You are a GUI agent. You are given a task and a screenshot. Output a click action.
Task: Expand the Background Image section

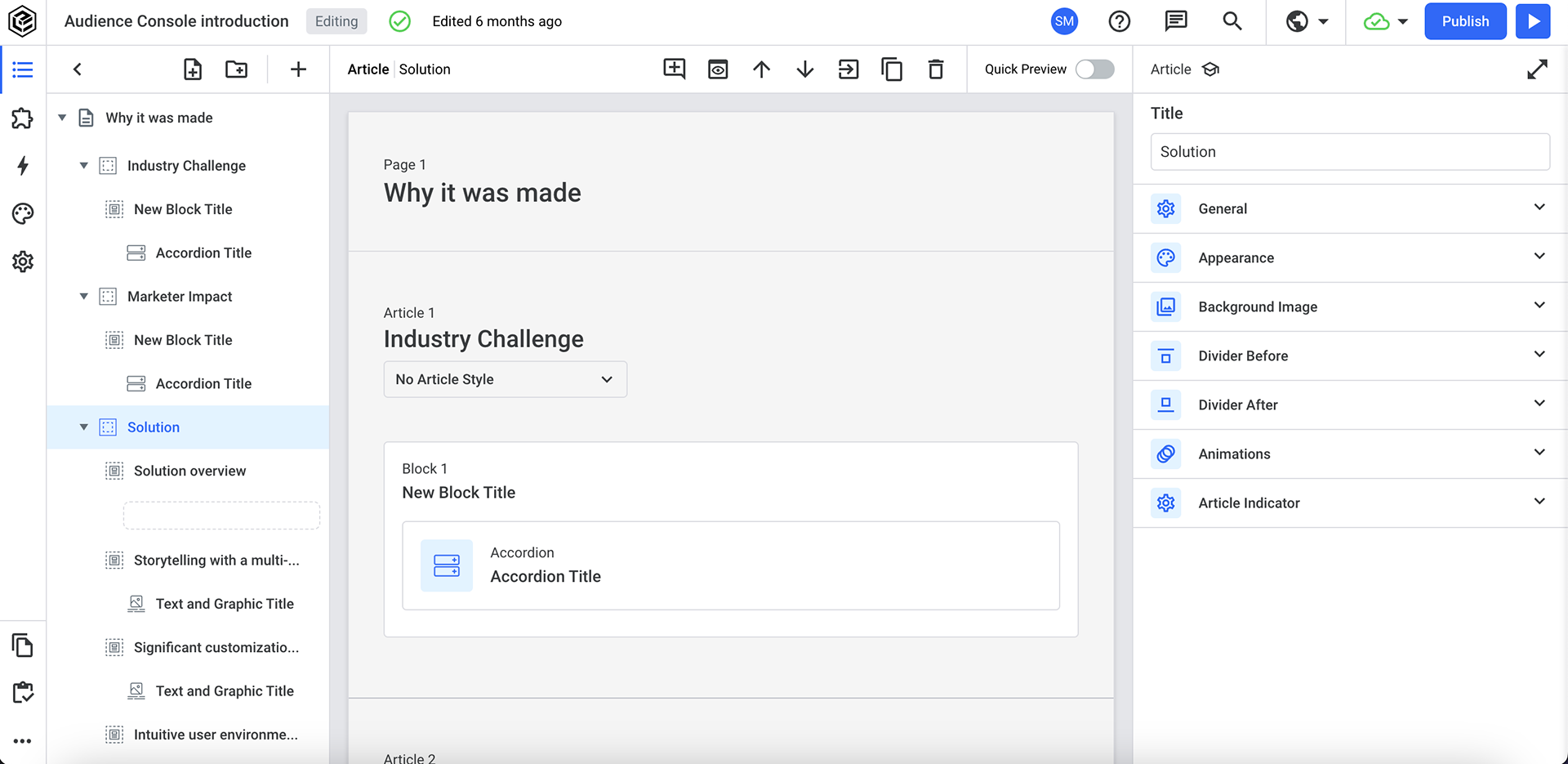point(1350,307)
